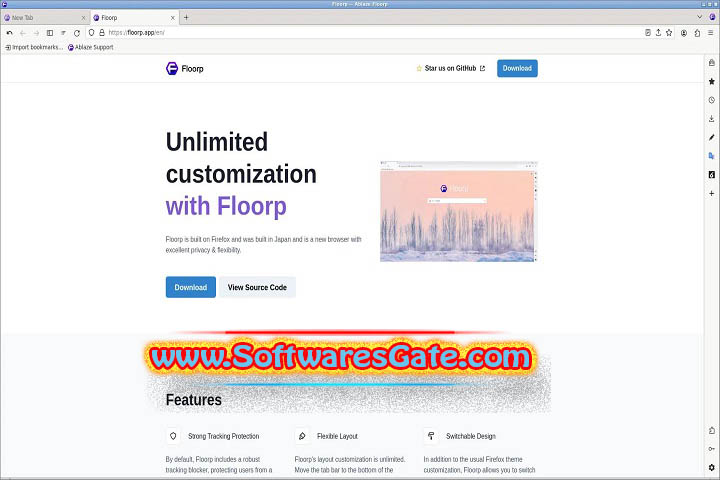Click the Download button below the headline
The height and width of the screenshot is (480, 720).
[x=191, y=287]
